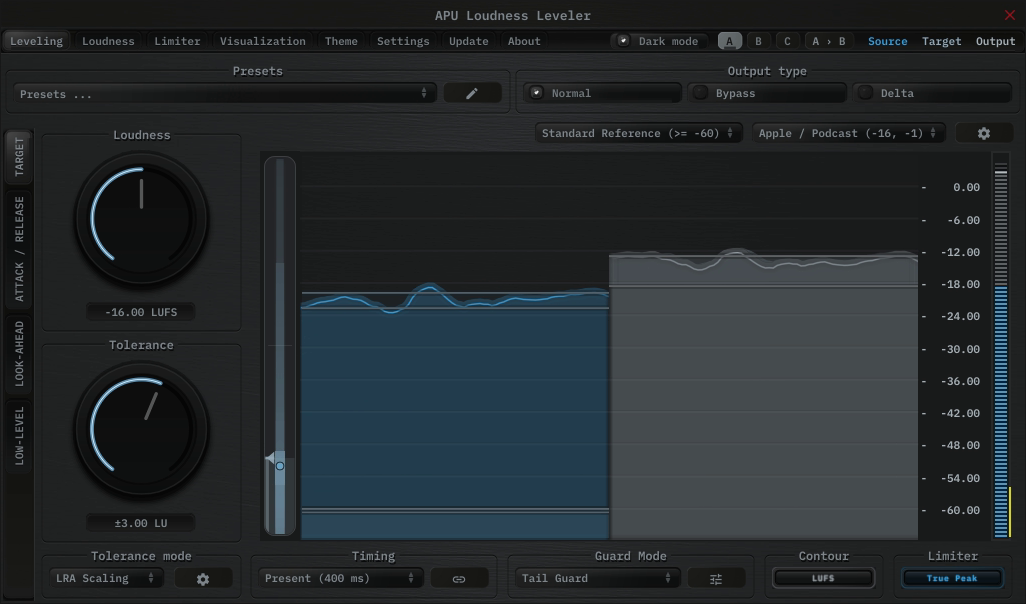Toggle the True Peak limiter button
This screenshot has width=1026, height=604.
coord(951,578)
